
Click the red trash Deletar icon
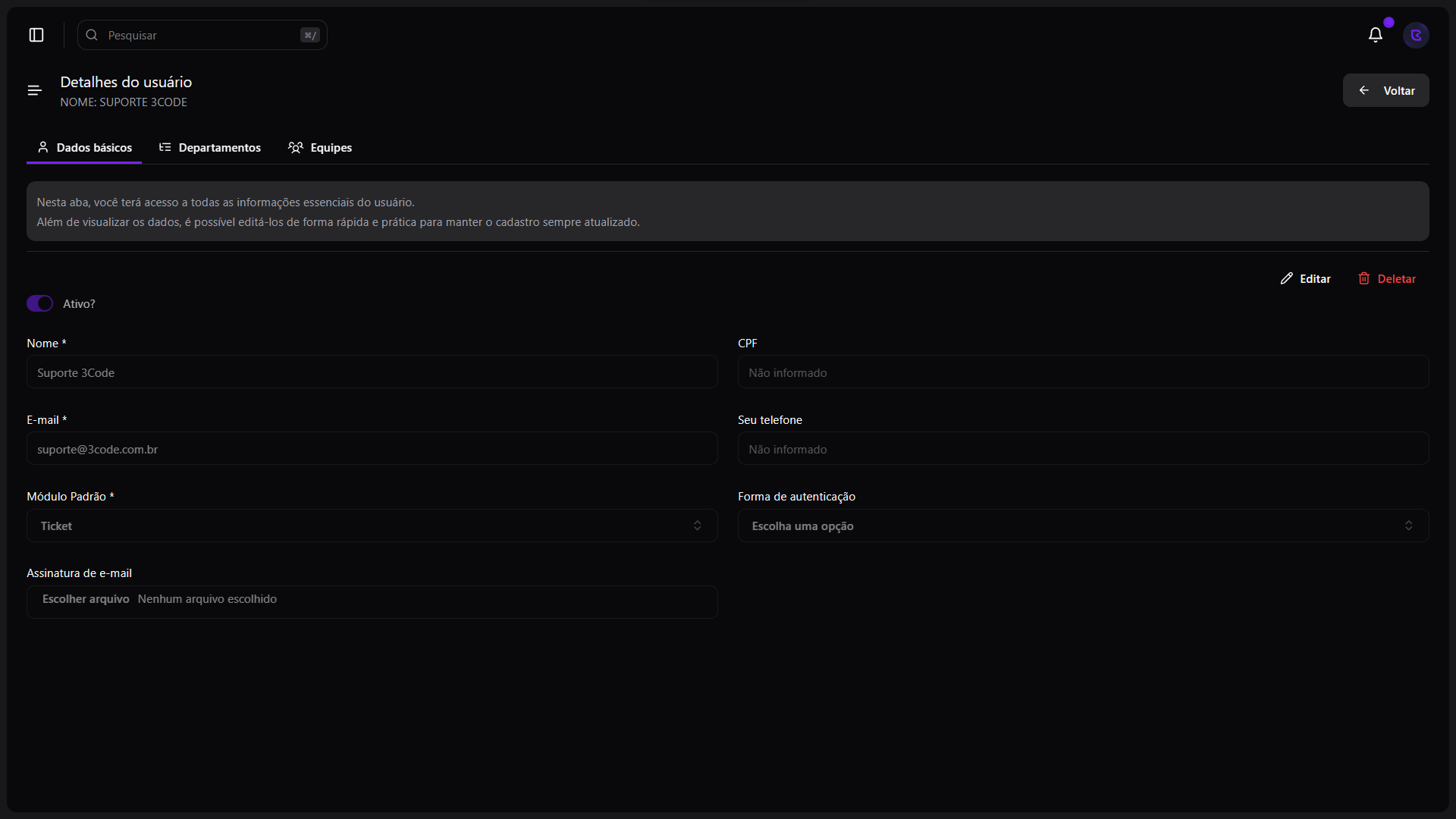pos(1364,278)
